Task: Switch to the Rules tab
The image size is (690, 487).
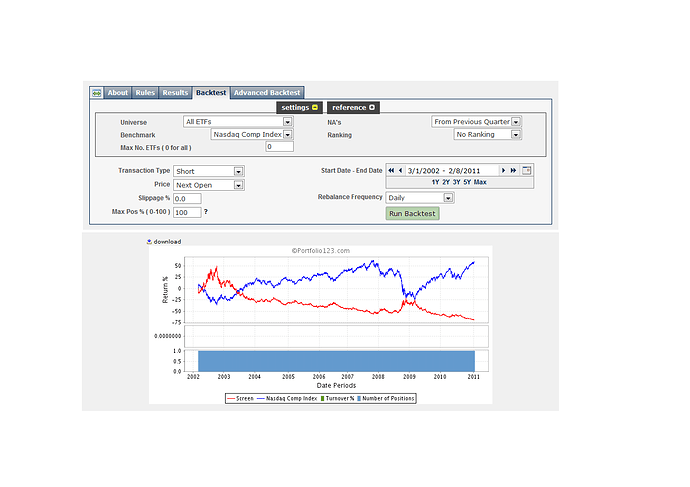Action: pyautogui.click(x=145, y=93)
